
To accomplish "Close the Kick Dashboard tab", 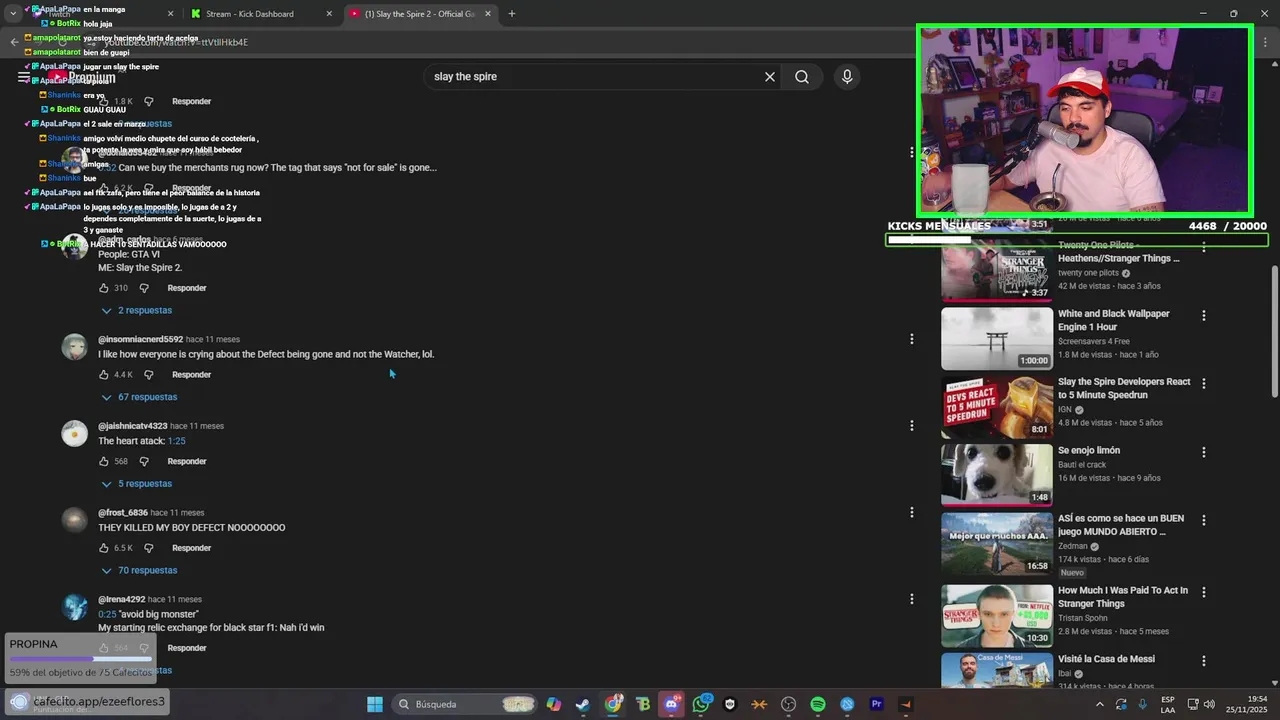I will [329, 14].
